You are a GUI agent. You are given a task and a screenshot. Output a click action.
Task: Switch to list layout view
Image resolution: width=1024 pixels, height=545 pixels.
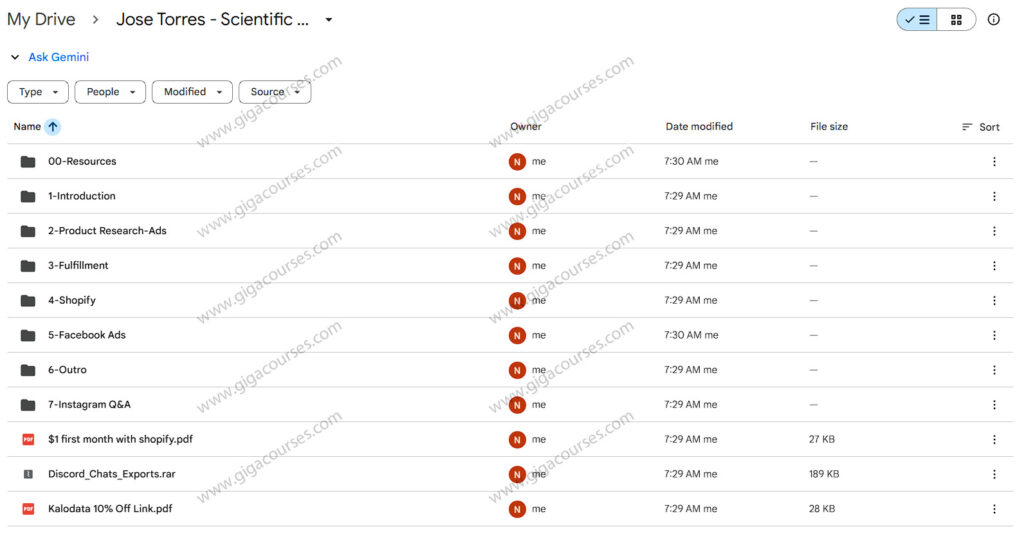point(917,20)
